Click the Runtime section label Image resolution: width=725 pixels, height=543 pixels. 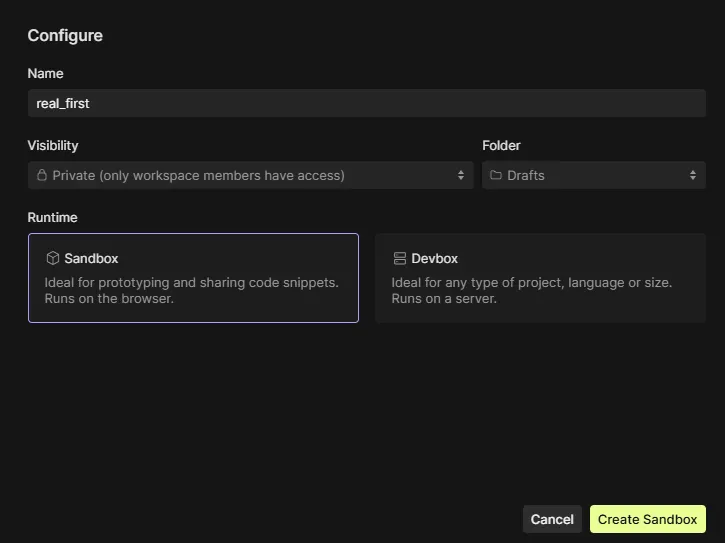(x=52, y=217)
